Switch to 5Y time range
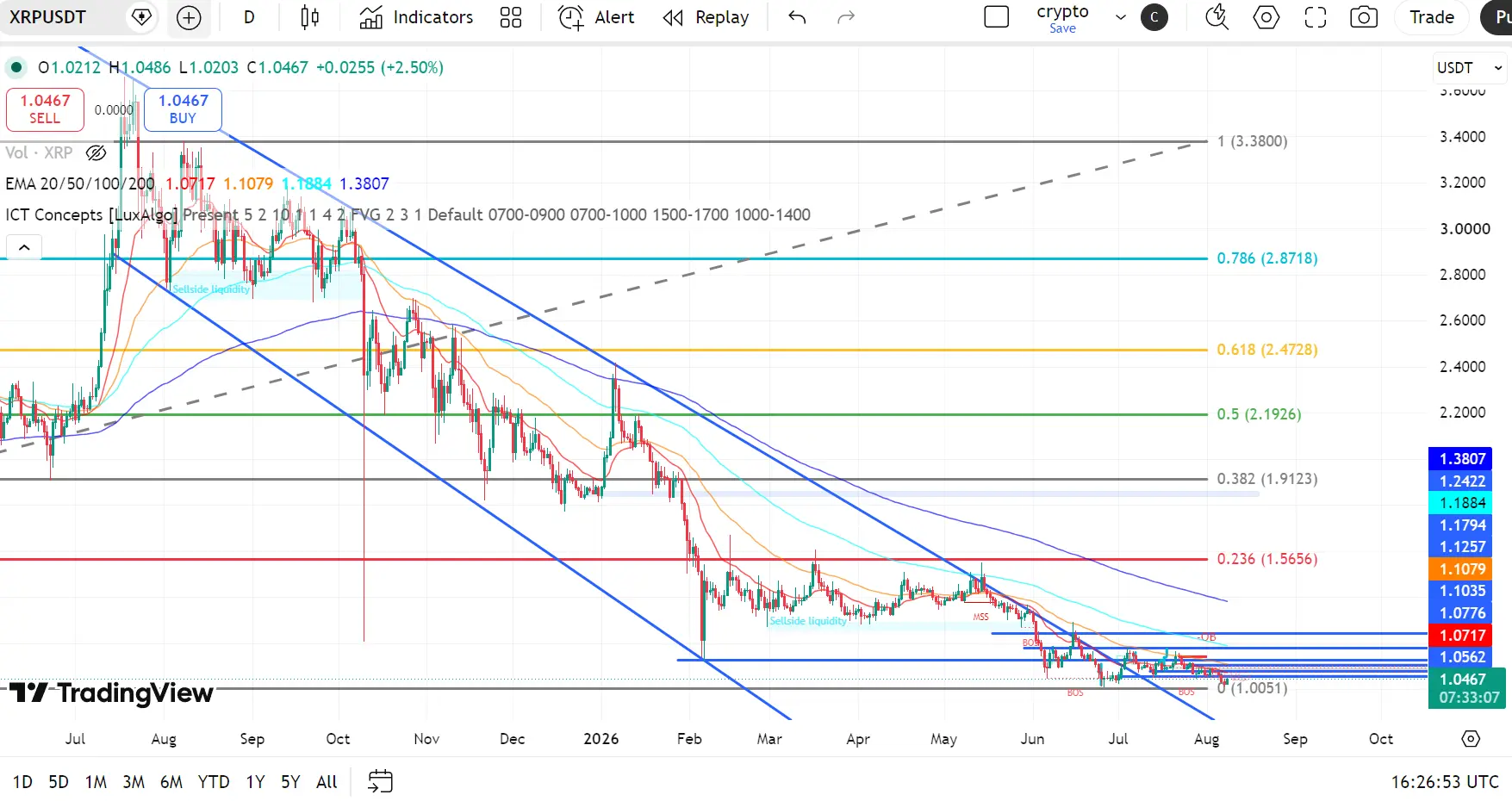Image resolution: width=1512 pixels, height=801 pixels. point(290,782)
